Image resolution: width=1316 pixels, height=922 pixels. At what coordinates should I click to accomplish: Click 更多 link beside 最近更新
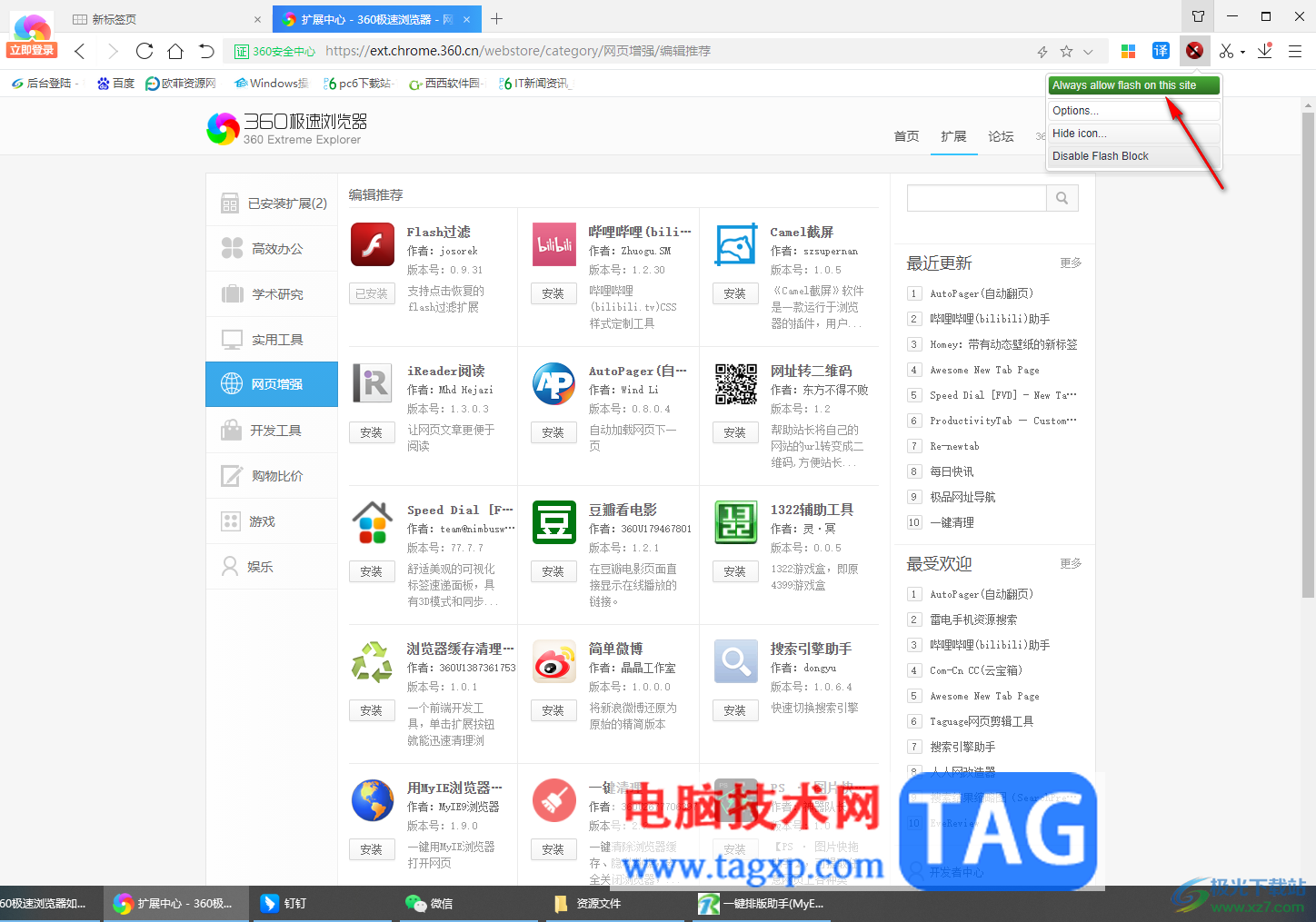click(x=1071, y=263)
